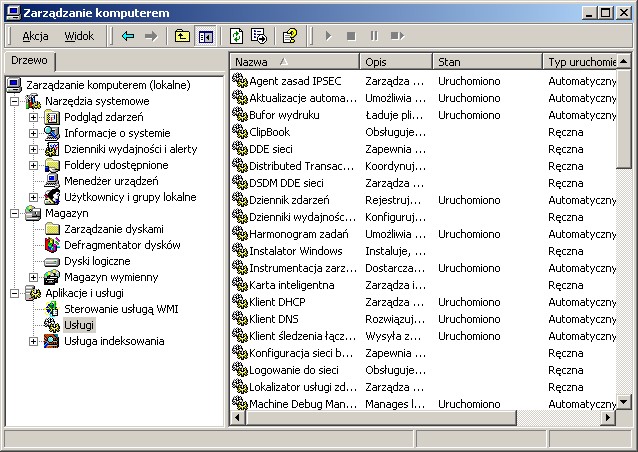Click the Instalator Windows service icon
Image resolution: width=638 pixels, height=452 pixels.
(240, 251)
